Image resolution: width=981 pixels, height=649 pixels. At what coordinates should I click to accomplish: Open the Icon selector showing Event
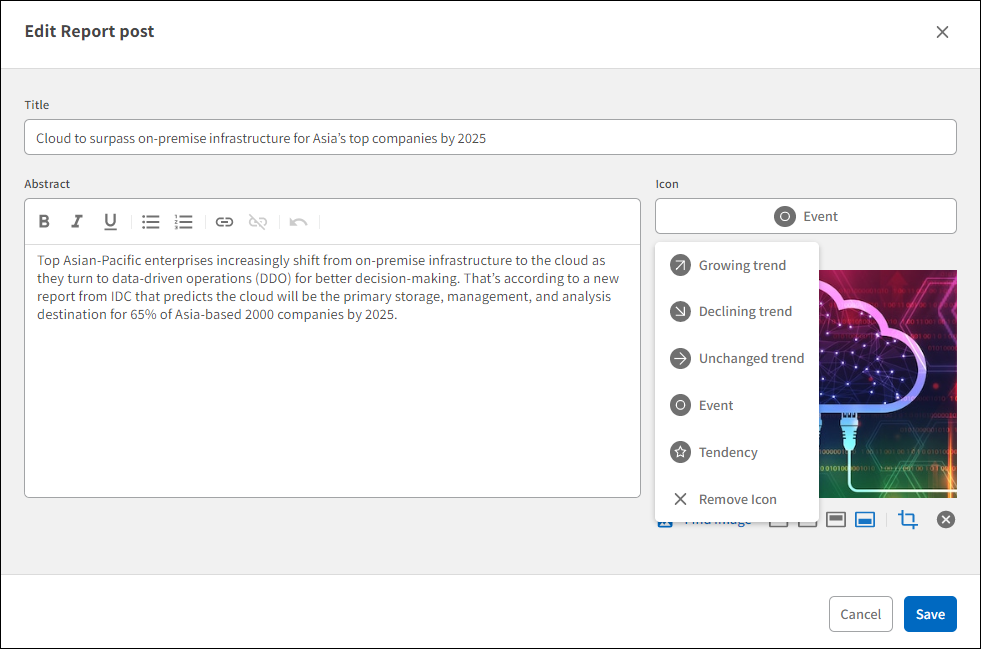805,216
